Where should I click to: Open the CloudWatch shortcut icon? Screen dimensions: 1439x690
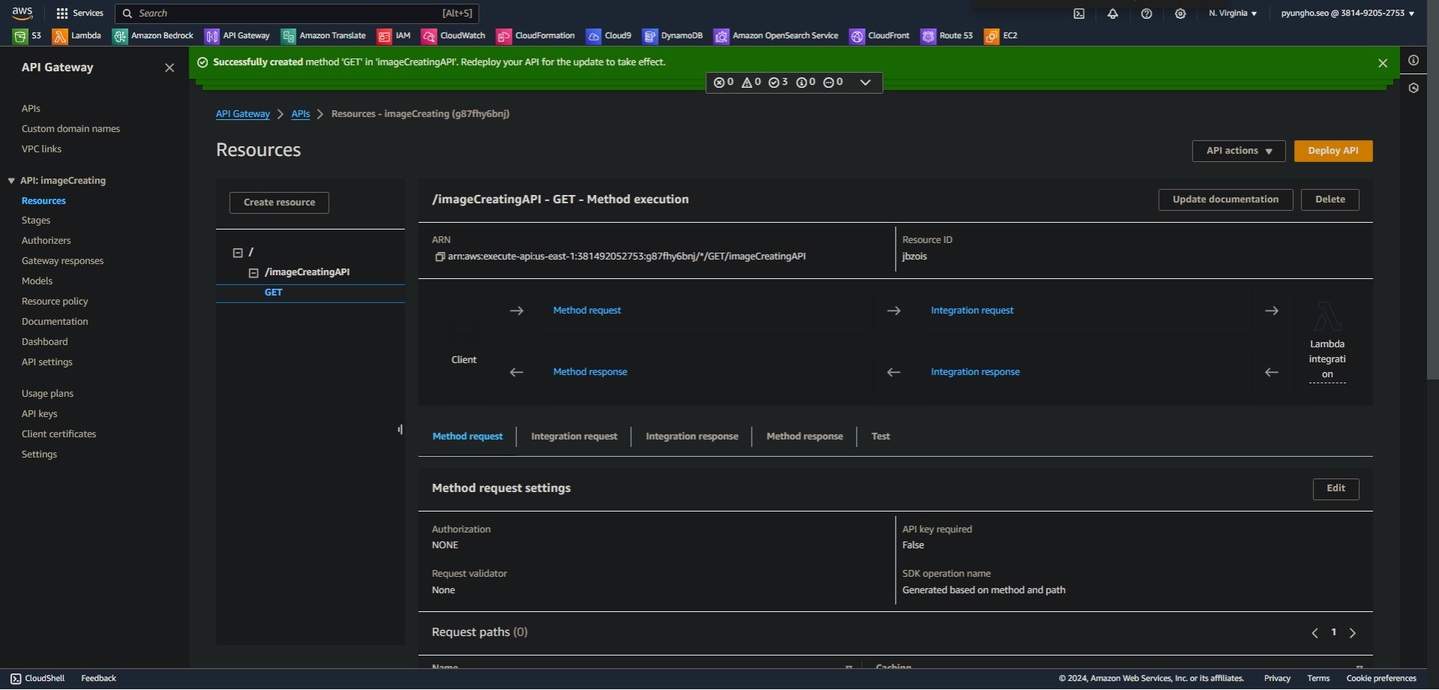pos(429,36)
